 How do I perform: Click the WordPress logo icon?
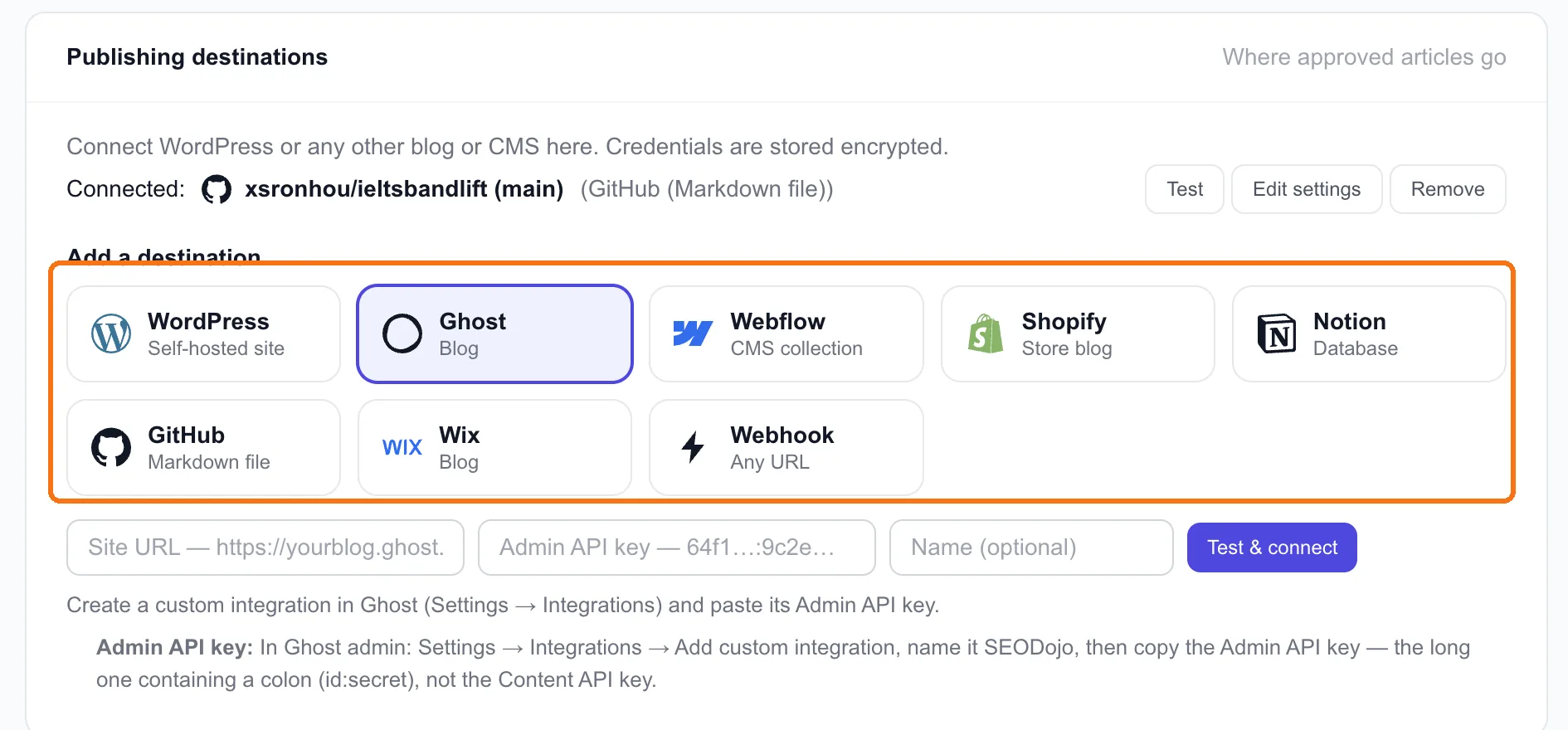(111, 334)
